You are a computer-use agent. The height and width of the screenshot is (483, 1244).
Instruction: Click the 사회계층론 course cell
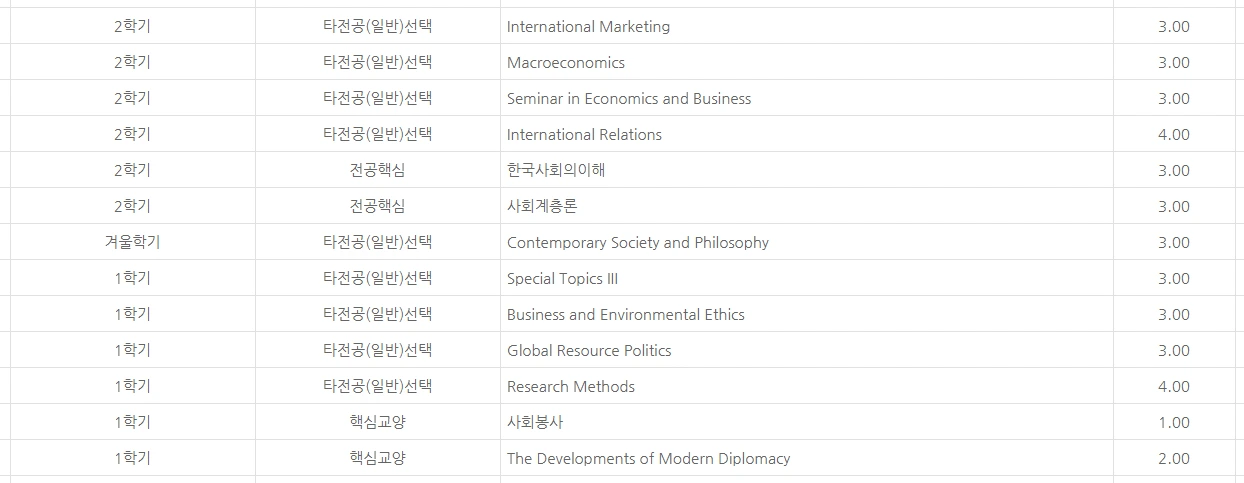[x=806, y=206]
